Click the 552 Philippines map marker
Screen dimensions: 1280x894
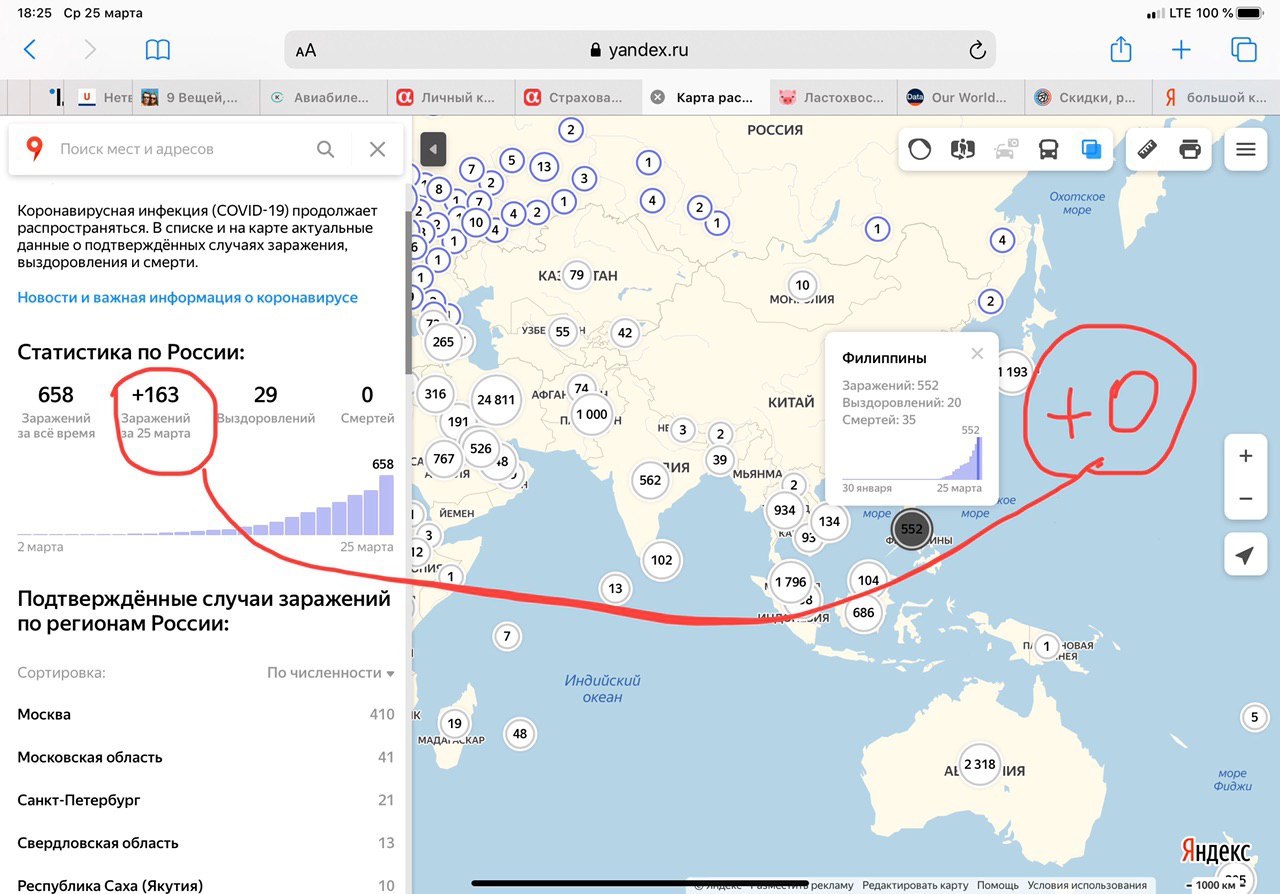(911, 529)
